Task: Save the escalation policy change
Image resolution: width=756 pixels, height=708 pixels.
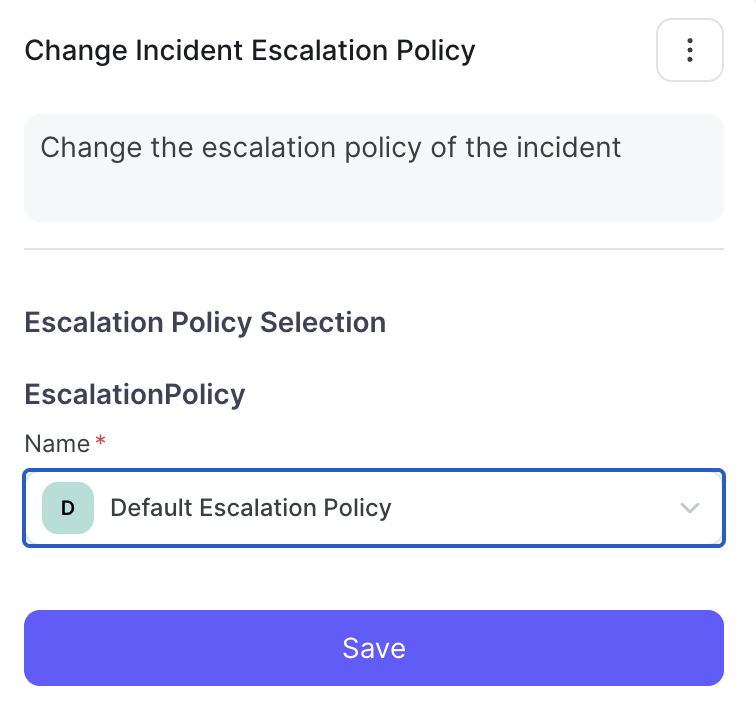Action: (374, 648)
